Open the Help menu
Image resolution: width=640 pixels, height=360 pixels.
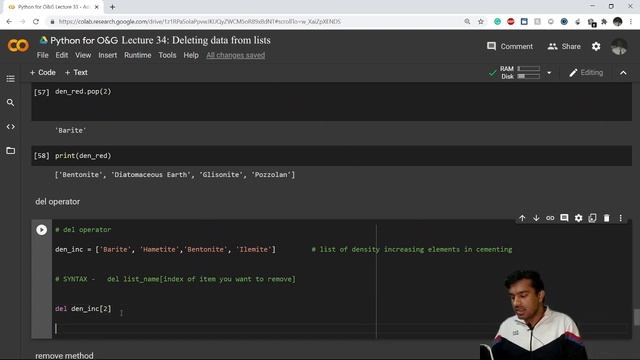191,55
